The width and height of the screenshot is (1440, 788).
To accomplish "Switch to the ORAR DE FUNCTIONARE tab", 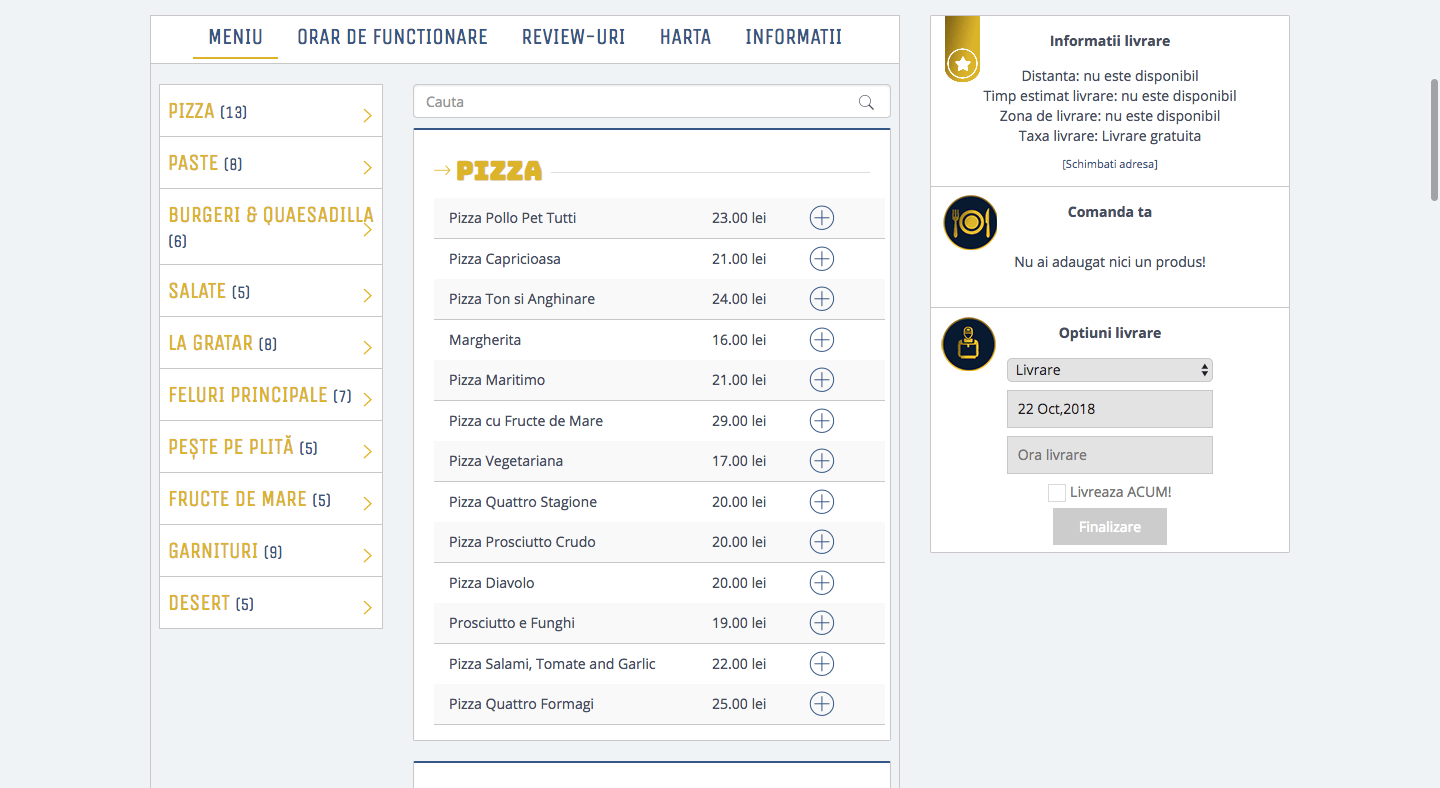I will (x=392, y=38).
